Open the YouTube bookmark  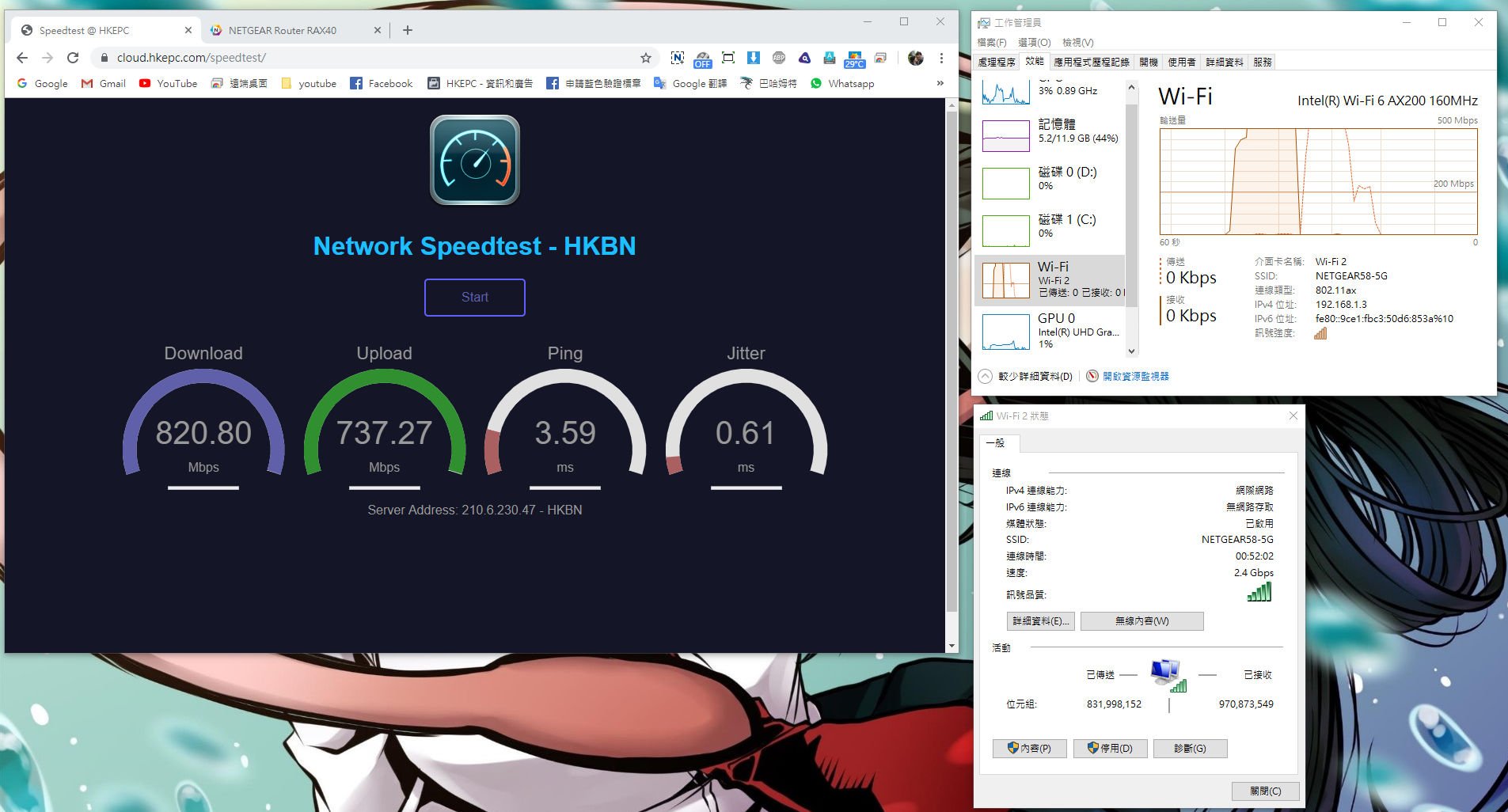168,83
